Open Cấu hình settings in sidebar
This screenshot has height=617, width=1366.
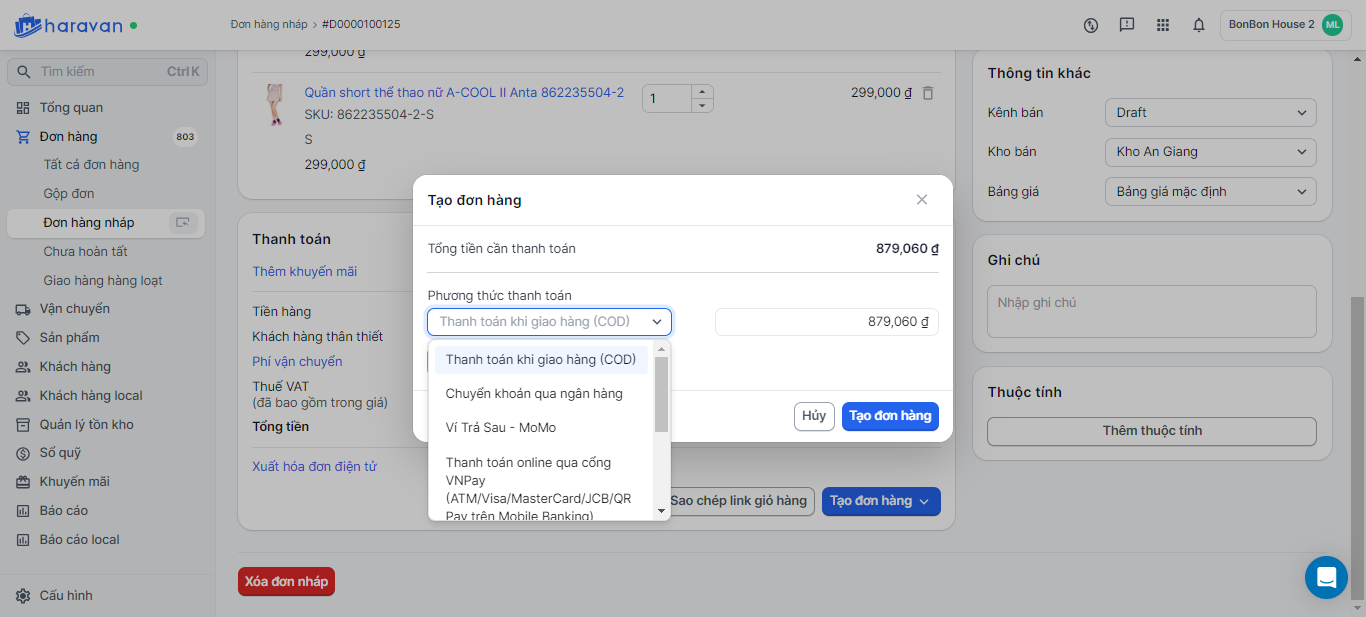[x=66, y=596]
